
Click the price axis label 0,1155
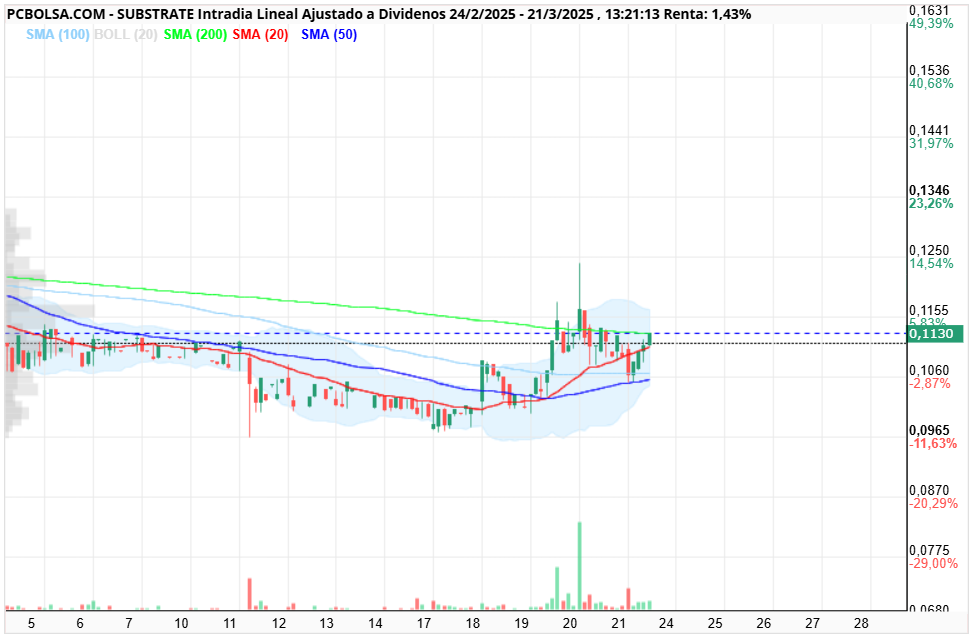[x=929, y=310]
